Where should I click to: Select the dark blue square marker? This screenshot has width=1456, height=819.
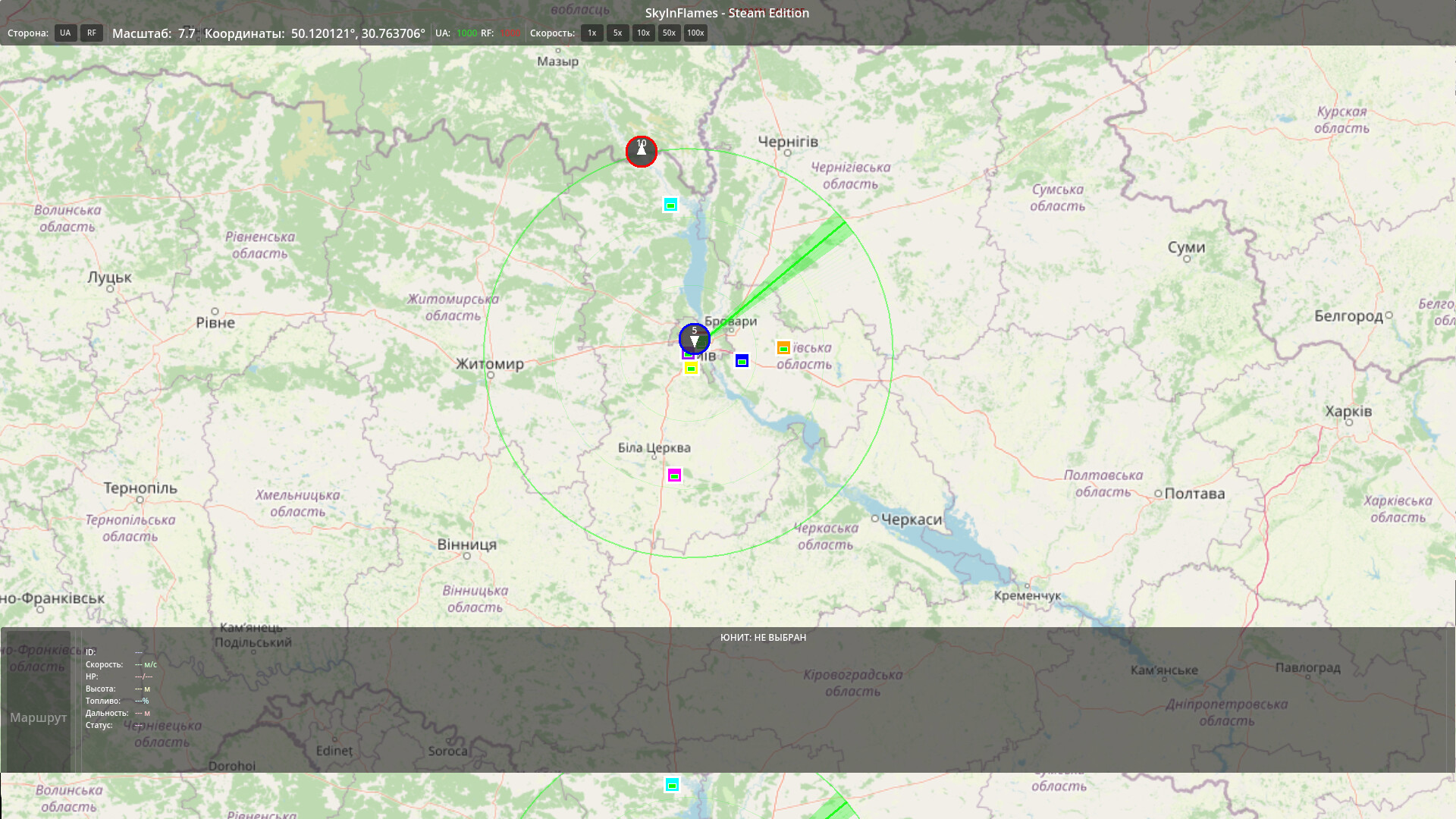coord(742,361)
